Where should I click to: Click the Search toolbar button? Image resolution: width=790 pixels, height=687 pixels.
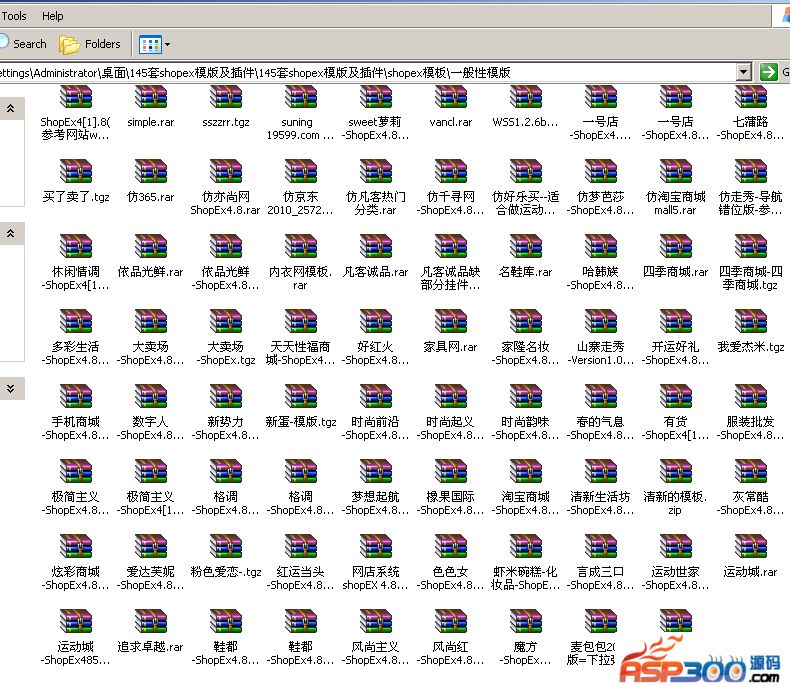coord(23,44)
